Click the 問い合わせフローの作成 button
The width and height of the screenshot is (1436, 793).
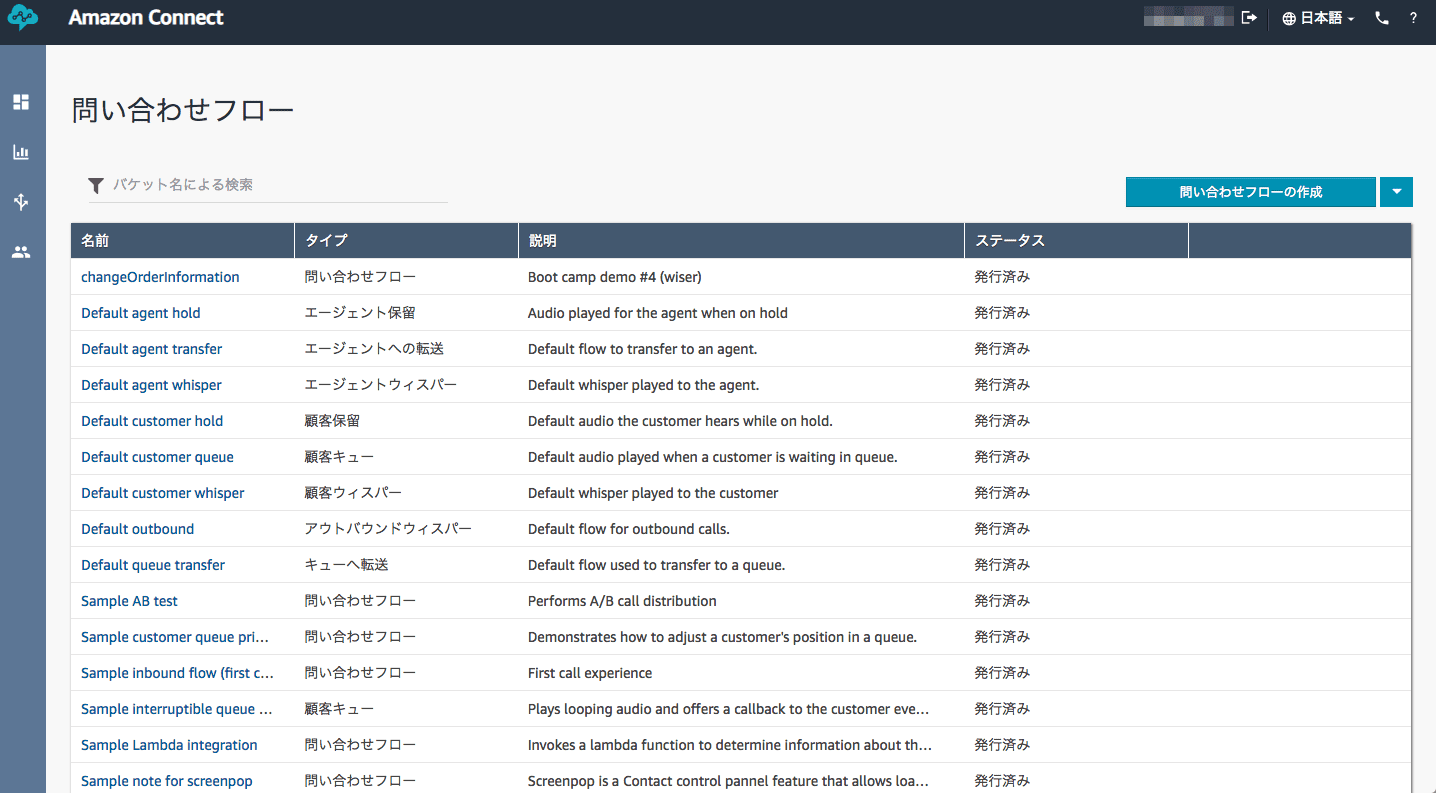pyautogui.click(x=1251, y=192)
